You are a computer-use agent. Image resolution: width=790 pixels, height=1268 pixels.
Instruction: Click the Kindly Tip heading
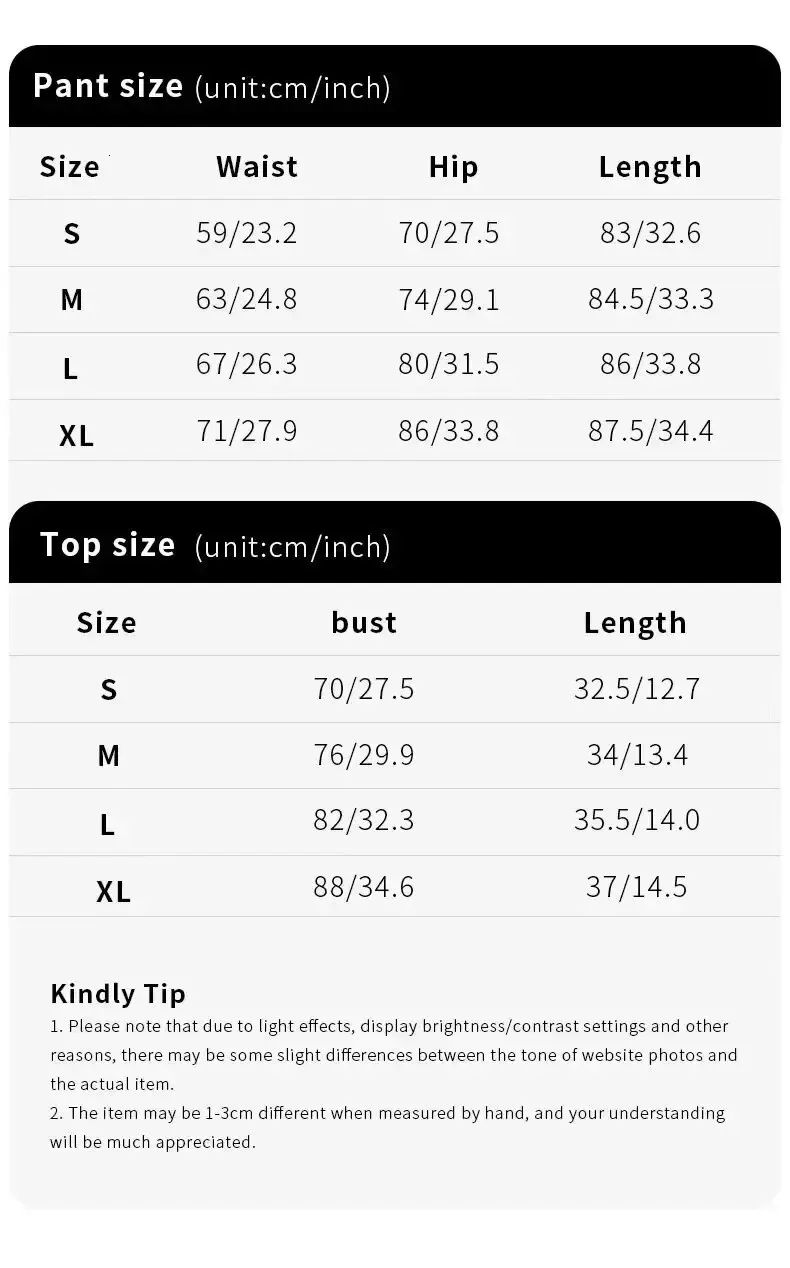118,994
